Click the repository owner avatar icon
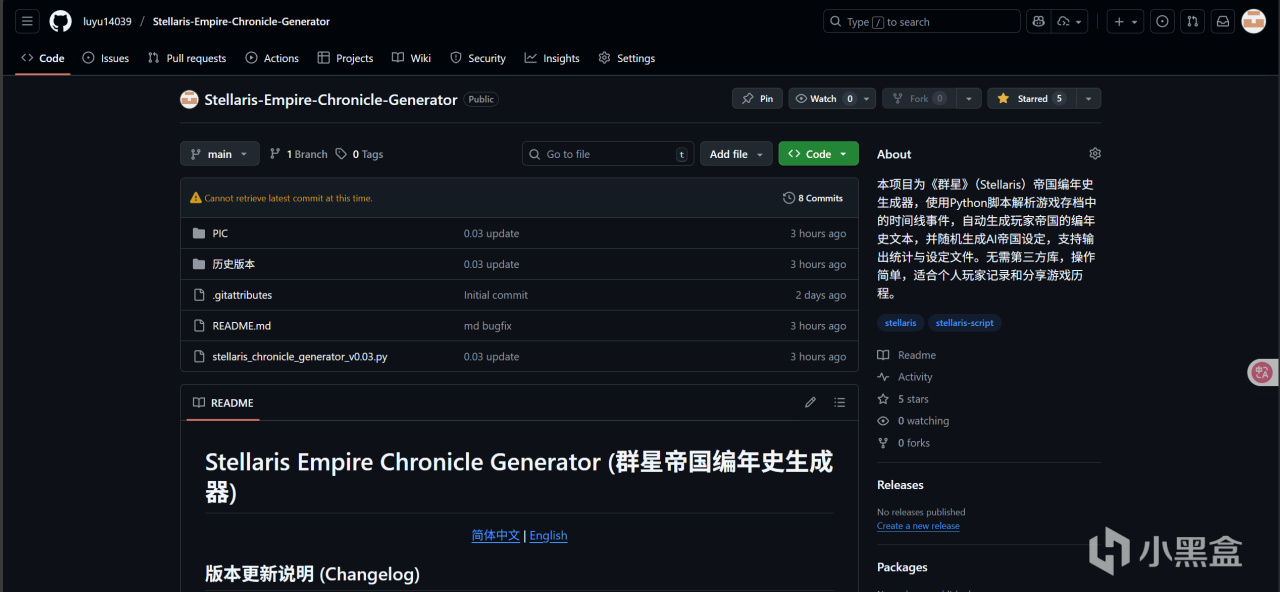The width and height of the screenshot is (1280, 592). pos(189,99)
